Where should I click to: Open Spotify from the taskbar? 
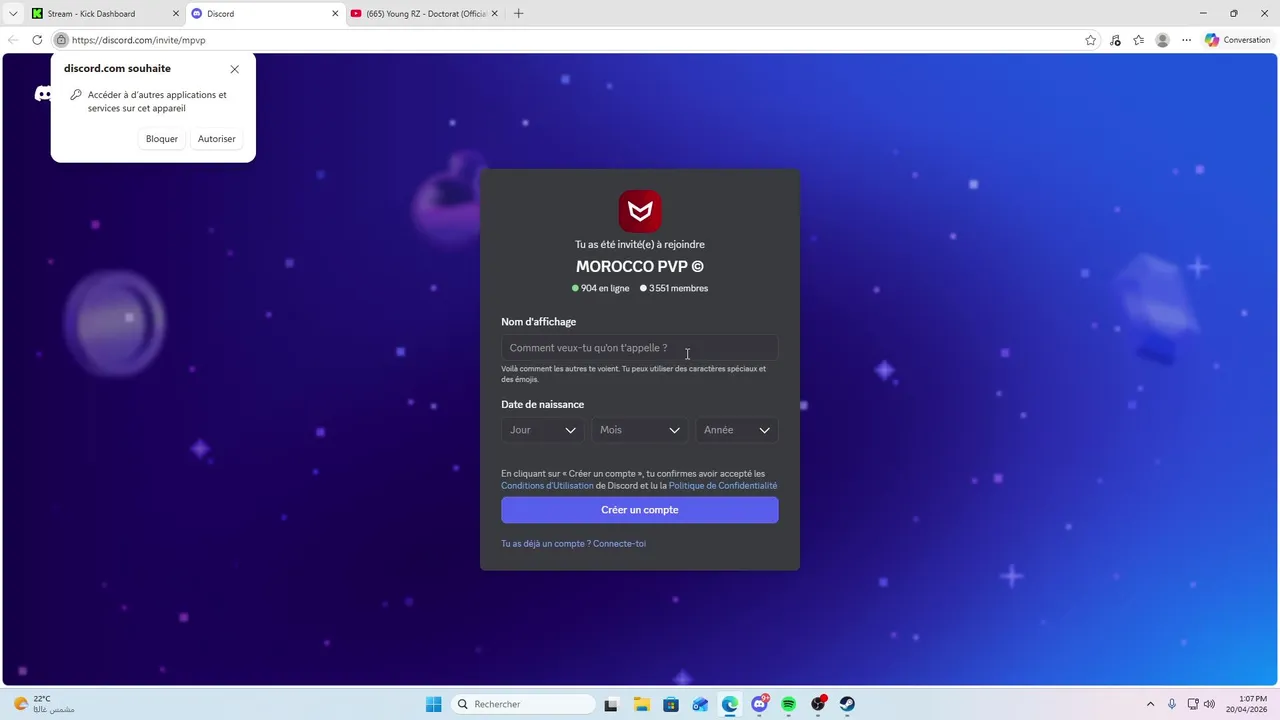pos(789,704)
